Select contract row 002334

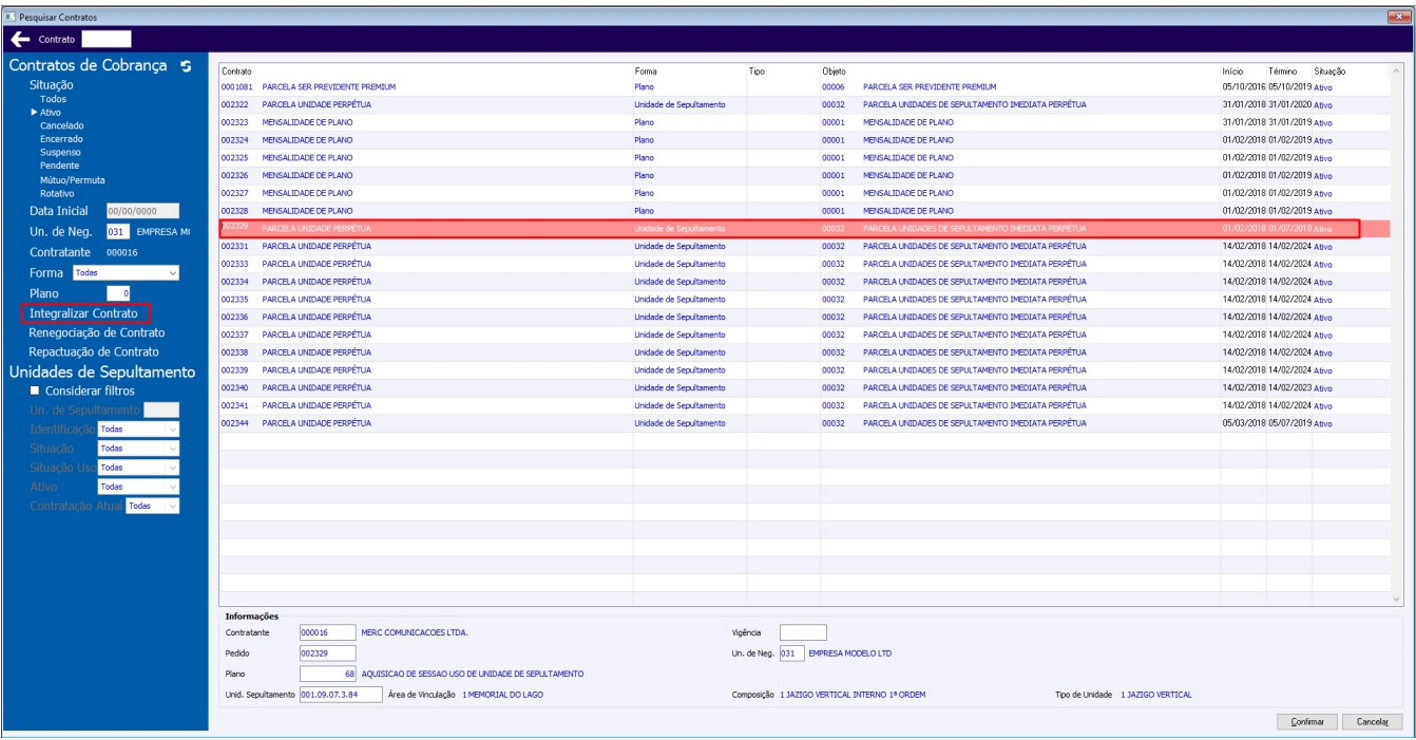[x=804, y=282]
